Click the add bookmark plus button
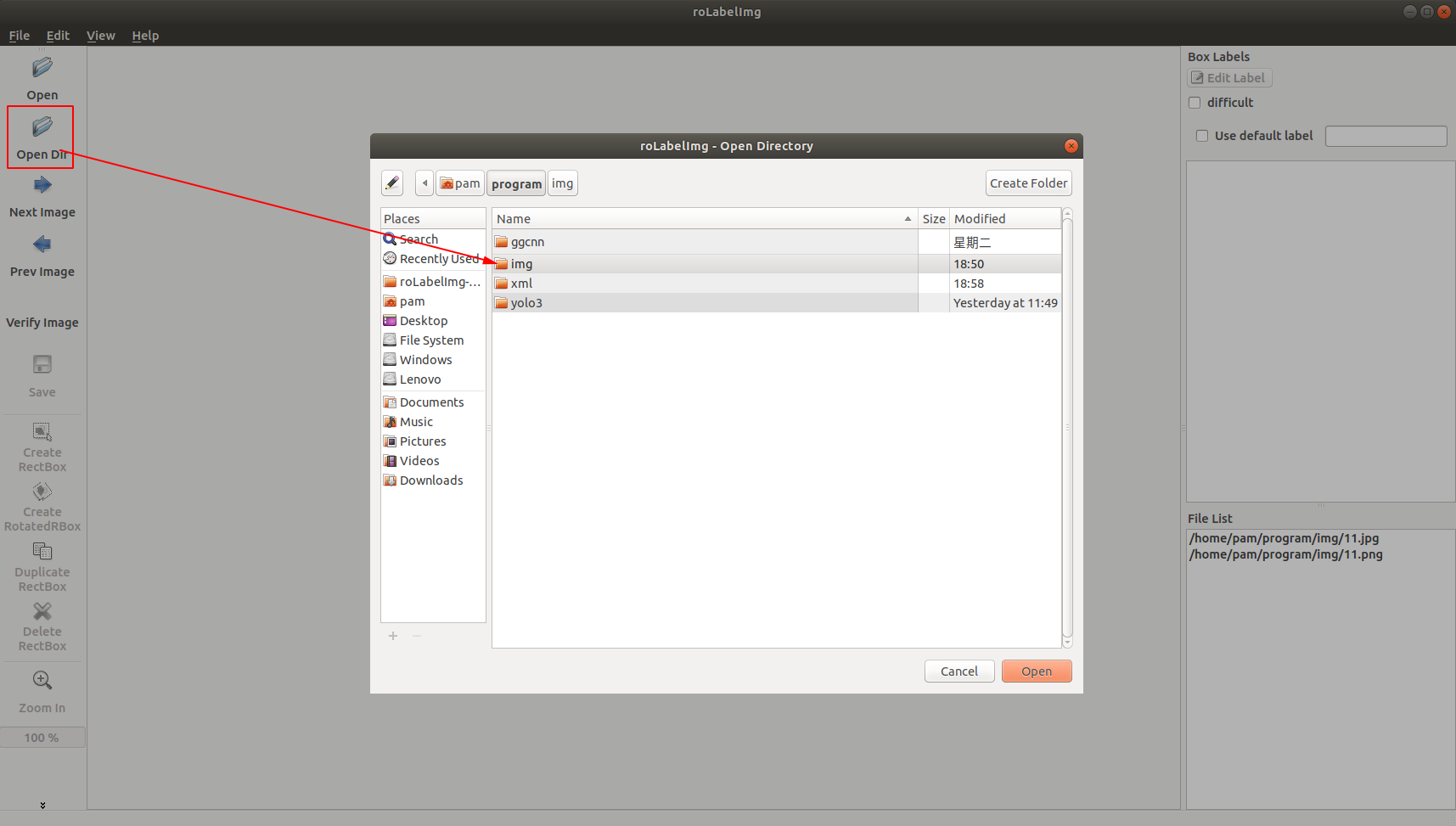 pos(393,636)
